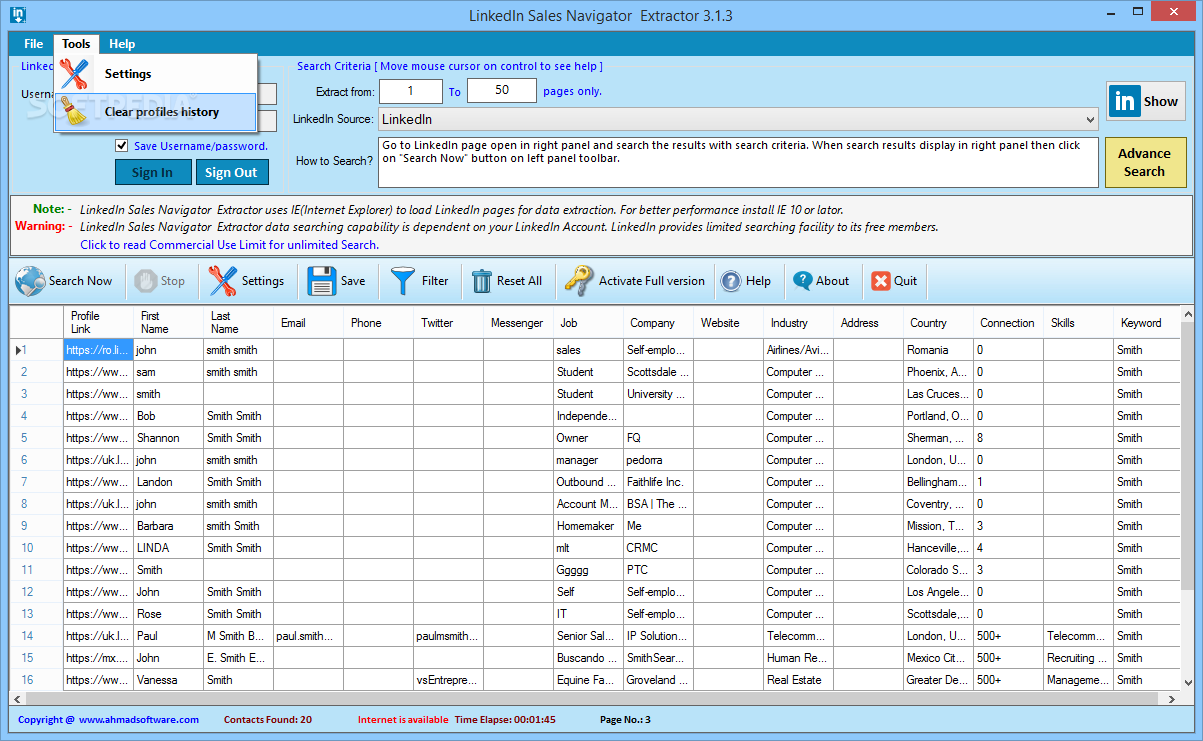The width and height of the screenshot is (1203, 741).
Task: Click the Advance Search button
Action: tap(1145, 162)
